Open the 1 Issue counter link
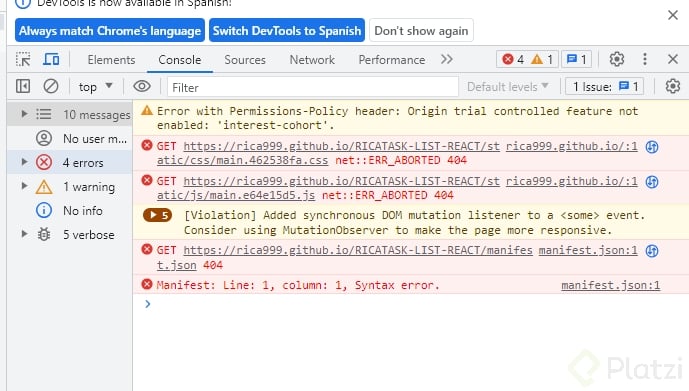Screen dimensions: 689x391 [x=605, y=87]
